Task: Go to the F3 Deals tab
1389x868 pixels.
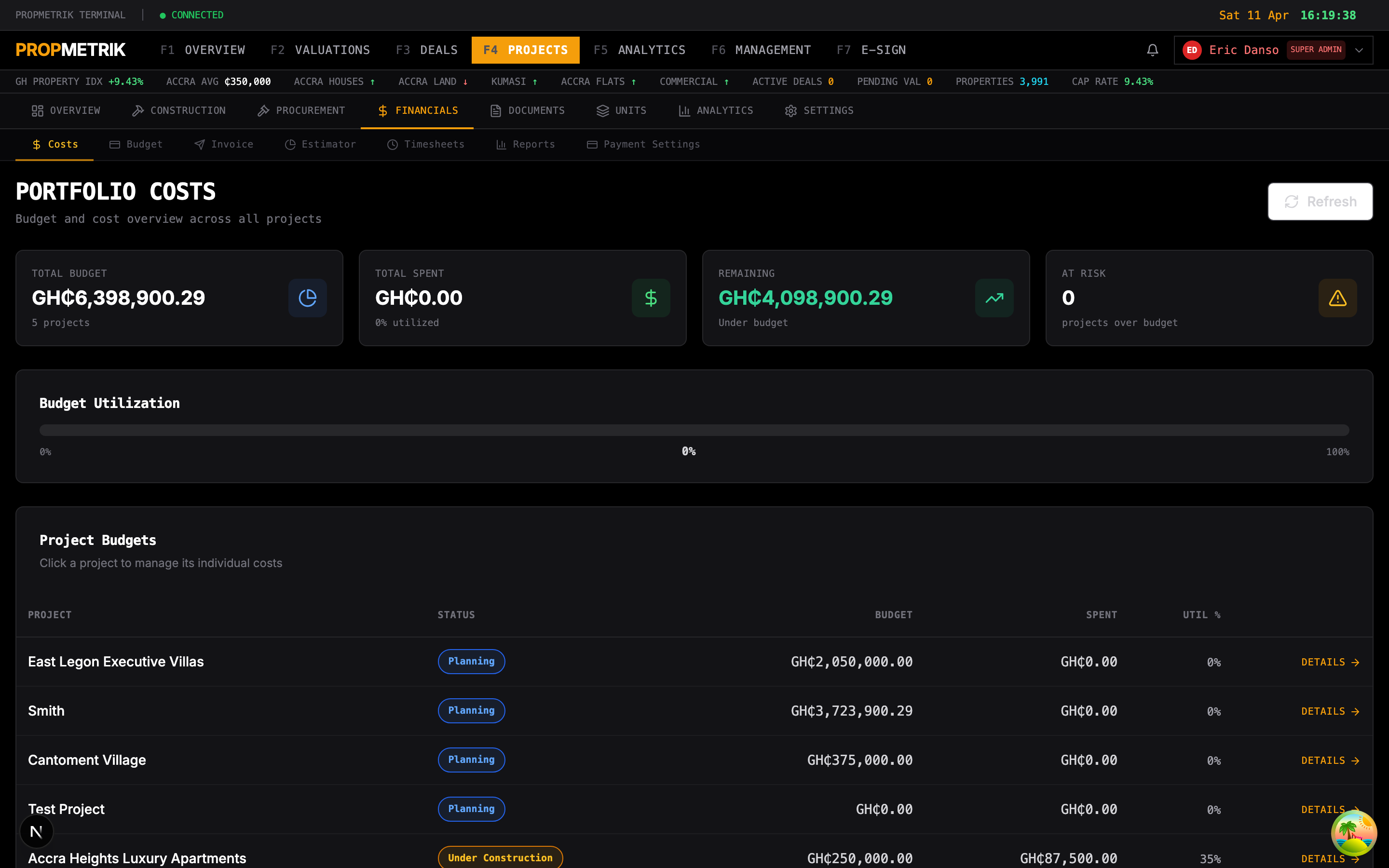Action: tap(426, 50)
